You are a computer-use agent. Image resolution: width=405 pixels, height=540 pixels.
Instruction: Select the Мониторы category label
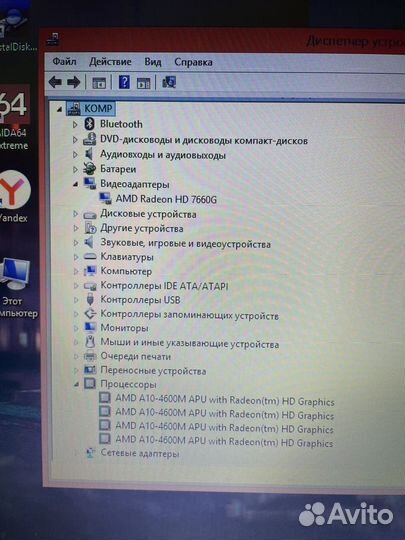[x=124, y=328]
